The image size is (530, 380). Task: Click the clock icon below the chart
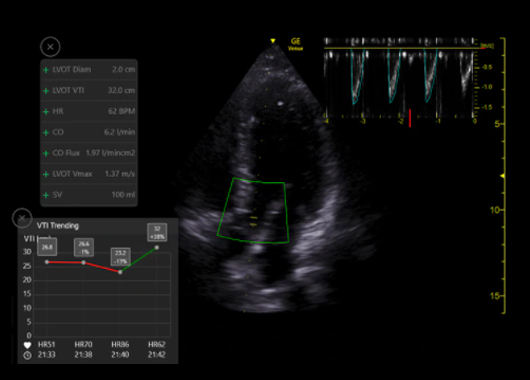click(27, 355)
